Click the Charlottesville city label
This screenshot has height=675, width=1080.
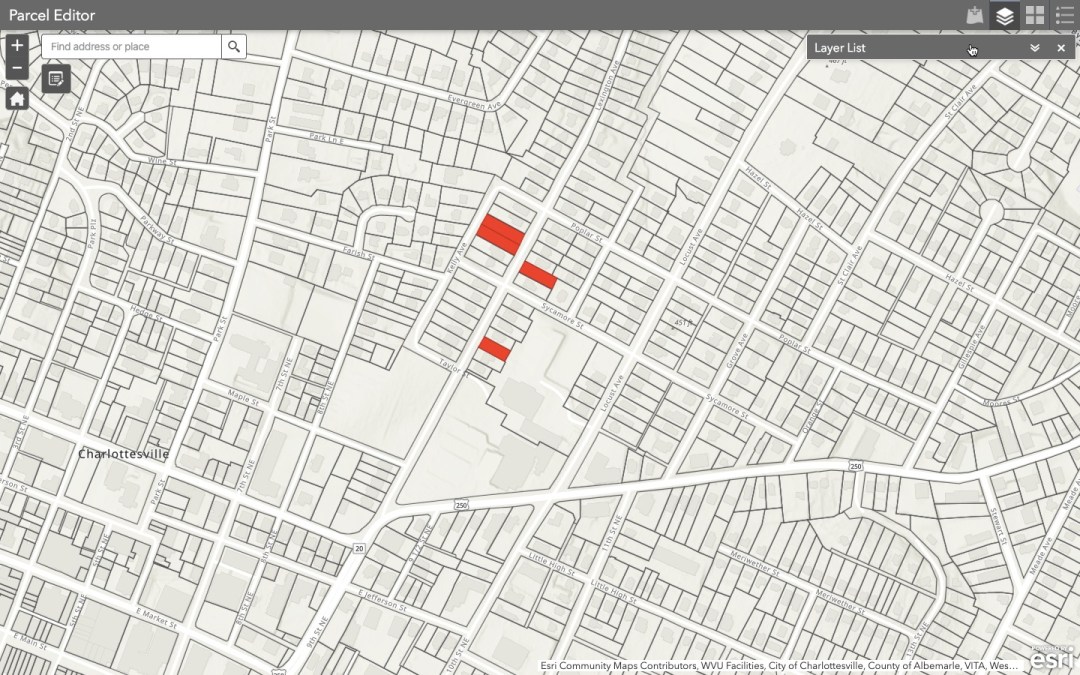[x=123, y=454]
